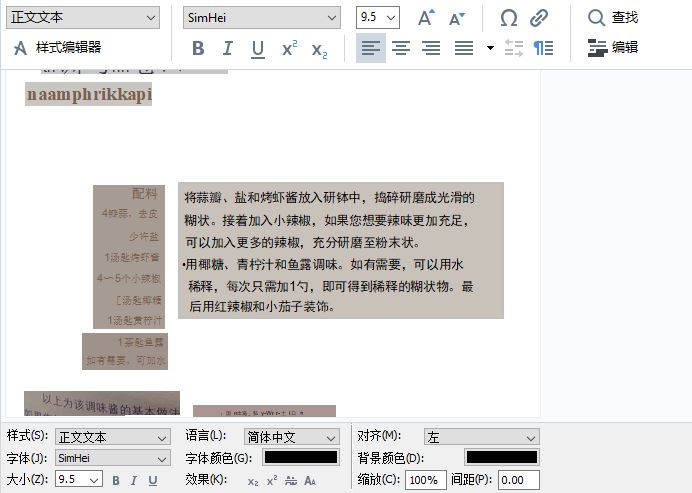
Task: Open the 对齐 alignment dropdown
Action: pyautogui.click(x=481, y=437)
